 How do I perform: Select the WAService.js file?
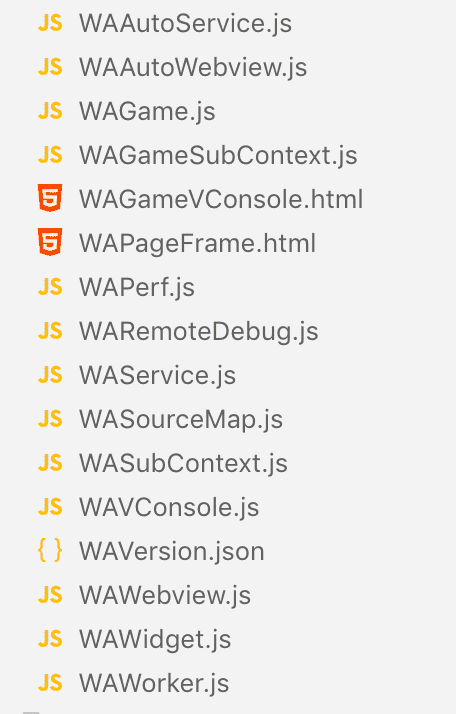[158, 375]
